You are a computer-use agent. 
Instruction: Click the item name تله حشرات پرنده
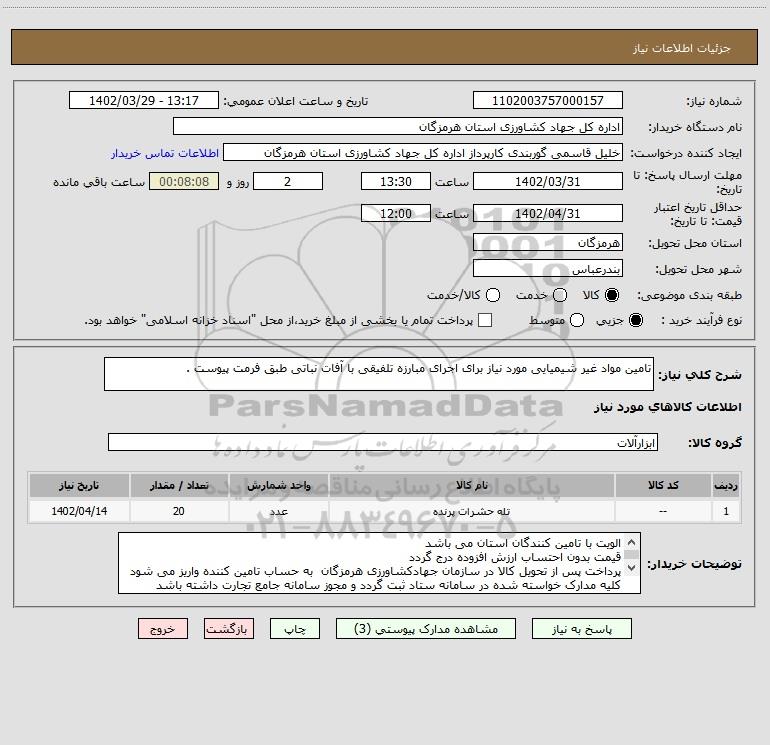pyautogui.click(x=471, y=512)
